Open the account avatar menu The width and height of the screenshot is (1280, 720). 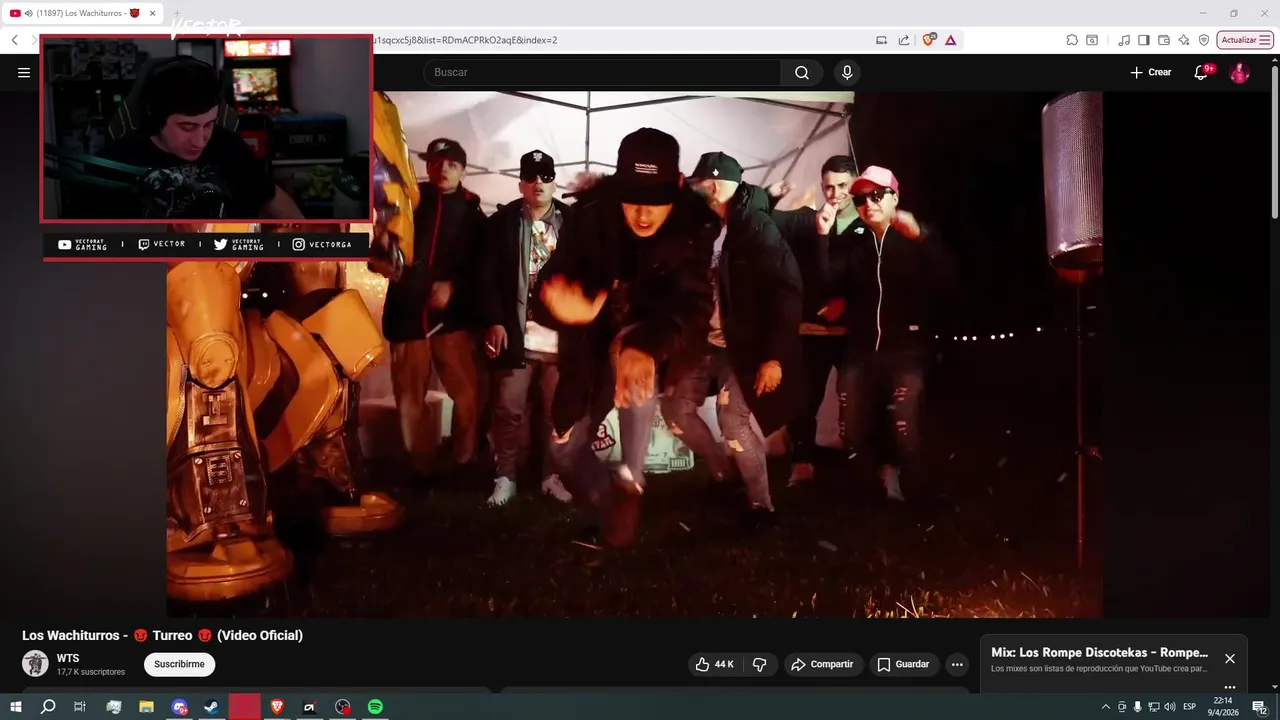tap(1239, 72)
